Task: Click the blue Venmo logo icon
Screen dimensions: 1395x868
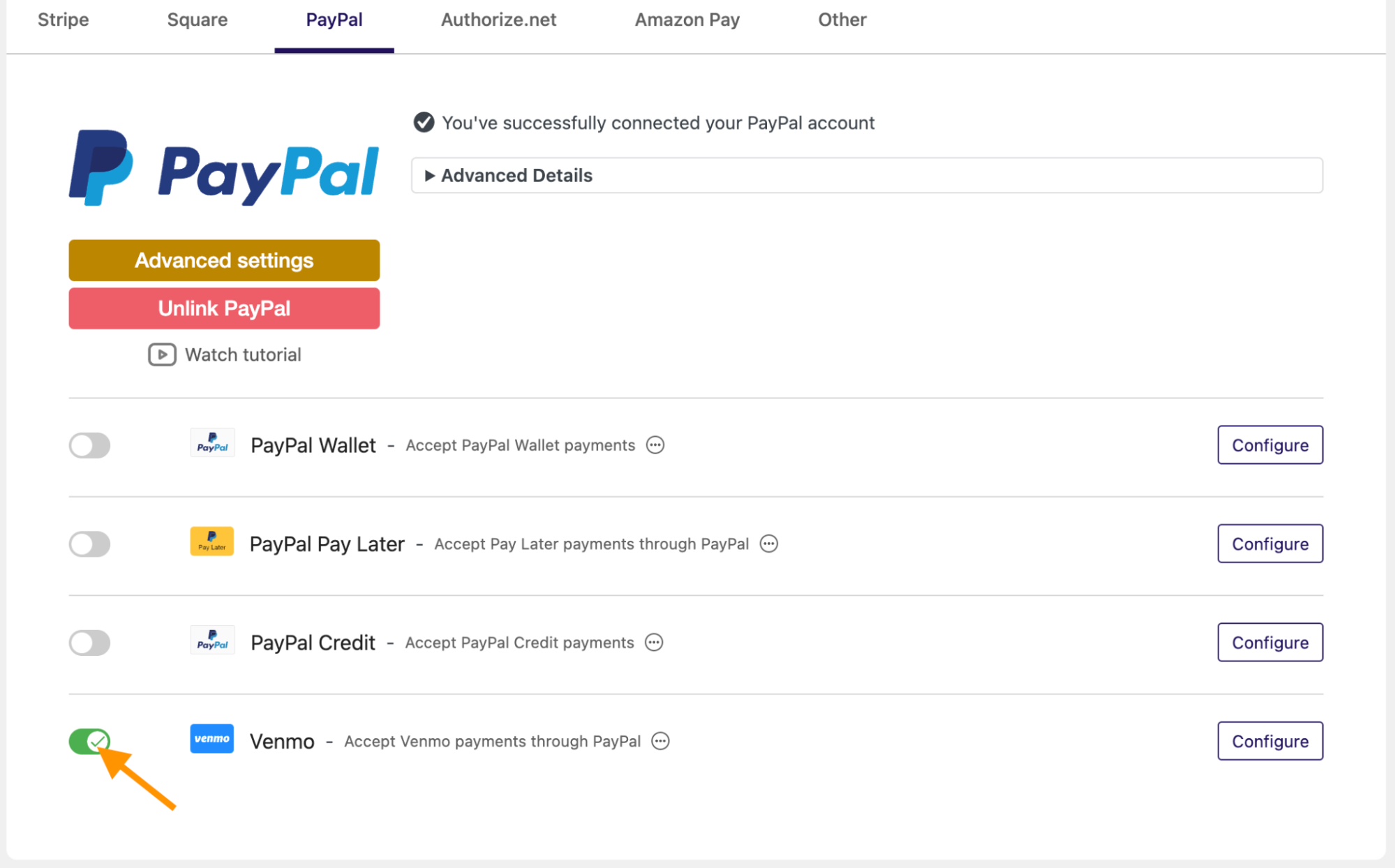Action: 212,739
